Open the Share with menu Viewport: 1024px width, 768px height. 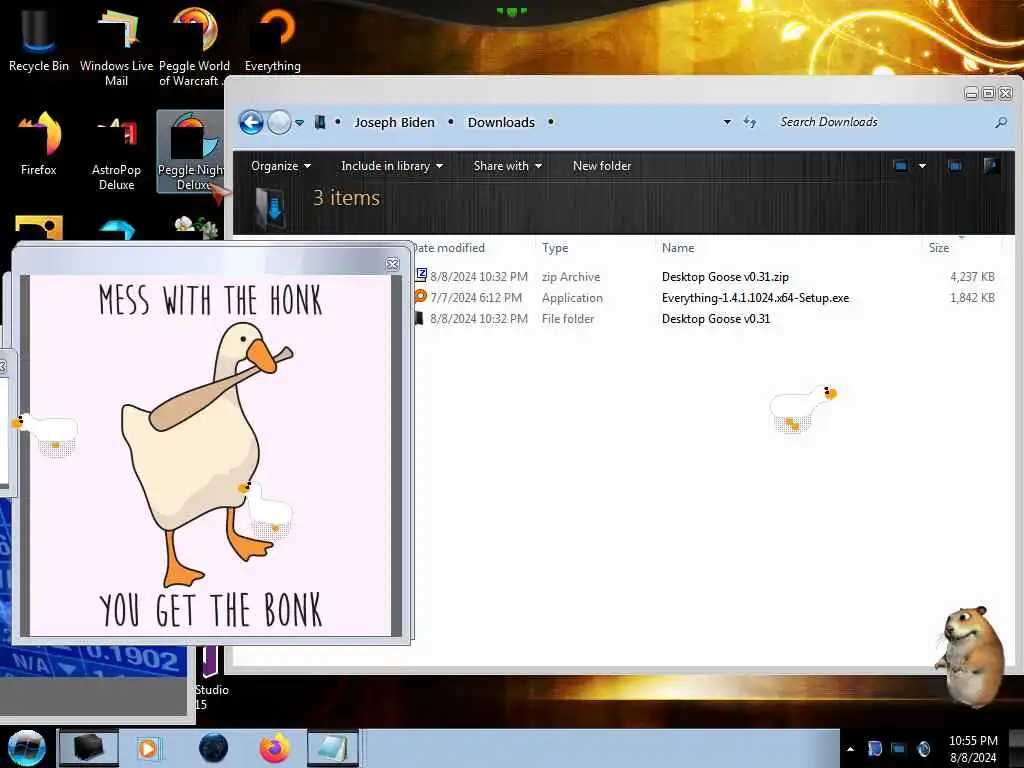pyautogui.click(x=507, y=166)
